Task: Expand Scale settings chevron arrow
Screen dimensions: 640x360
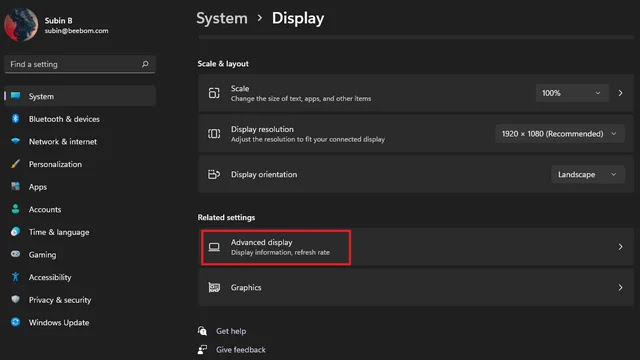Action: tap(620, 93)
